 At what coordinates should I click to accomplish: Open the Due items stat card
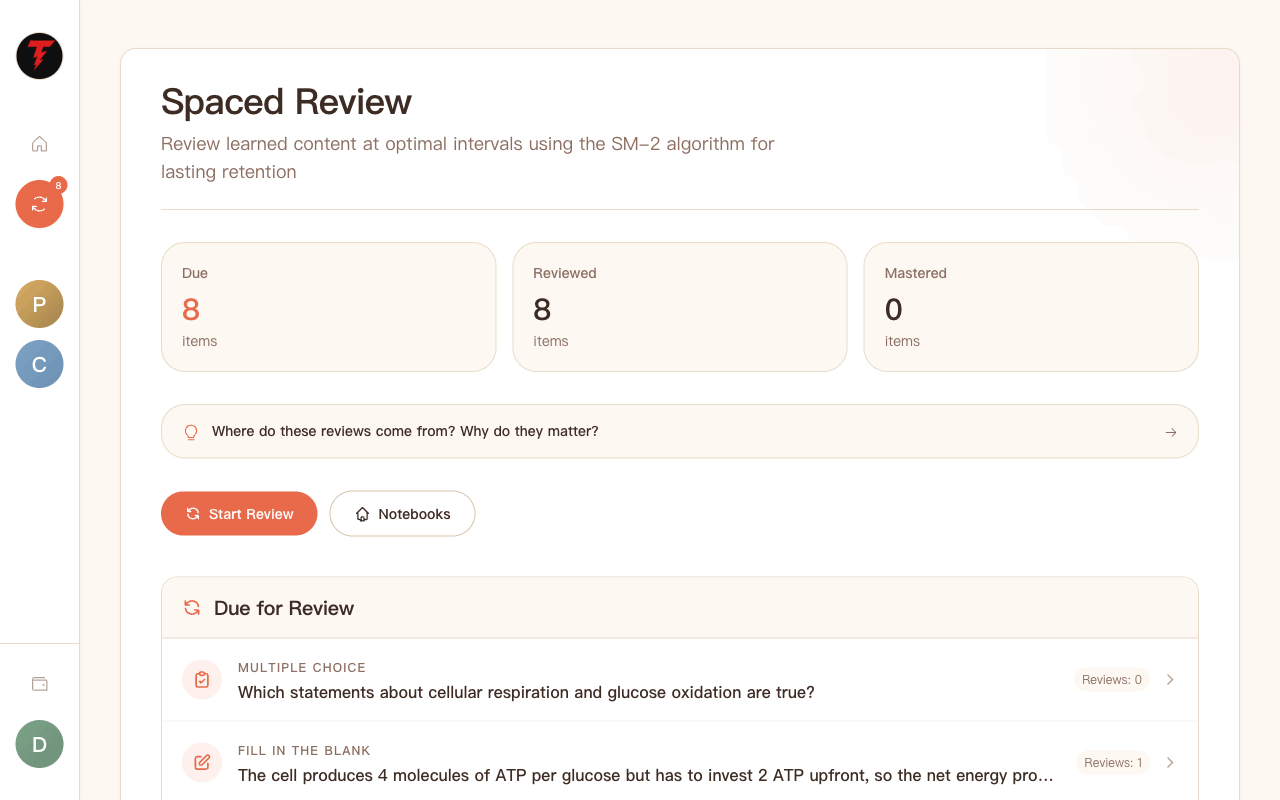tap(329, 307)
